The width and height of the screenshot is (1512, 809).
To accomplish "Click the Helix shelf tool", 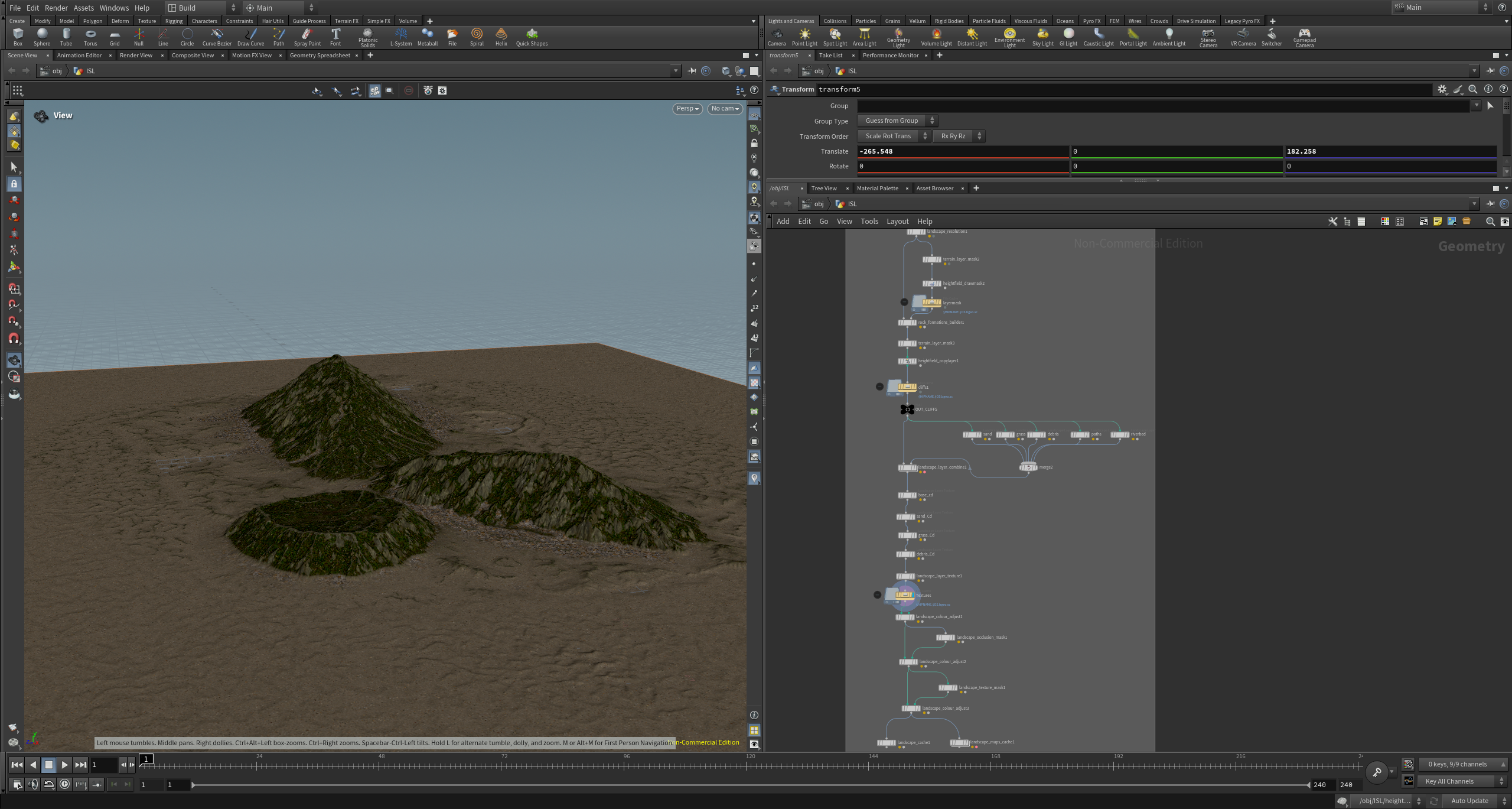I will pos(501,37).
